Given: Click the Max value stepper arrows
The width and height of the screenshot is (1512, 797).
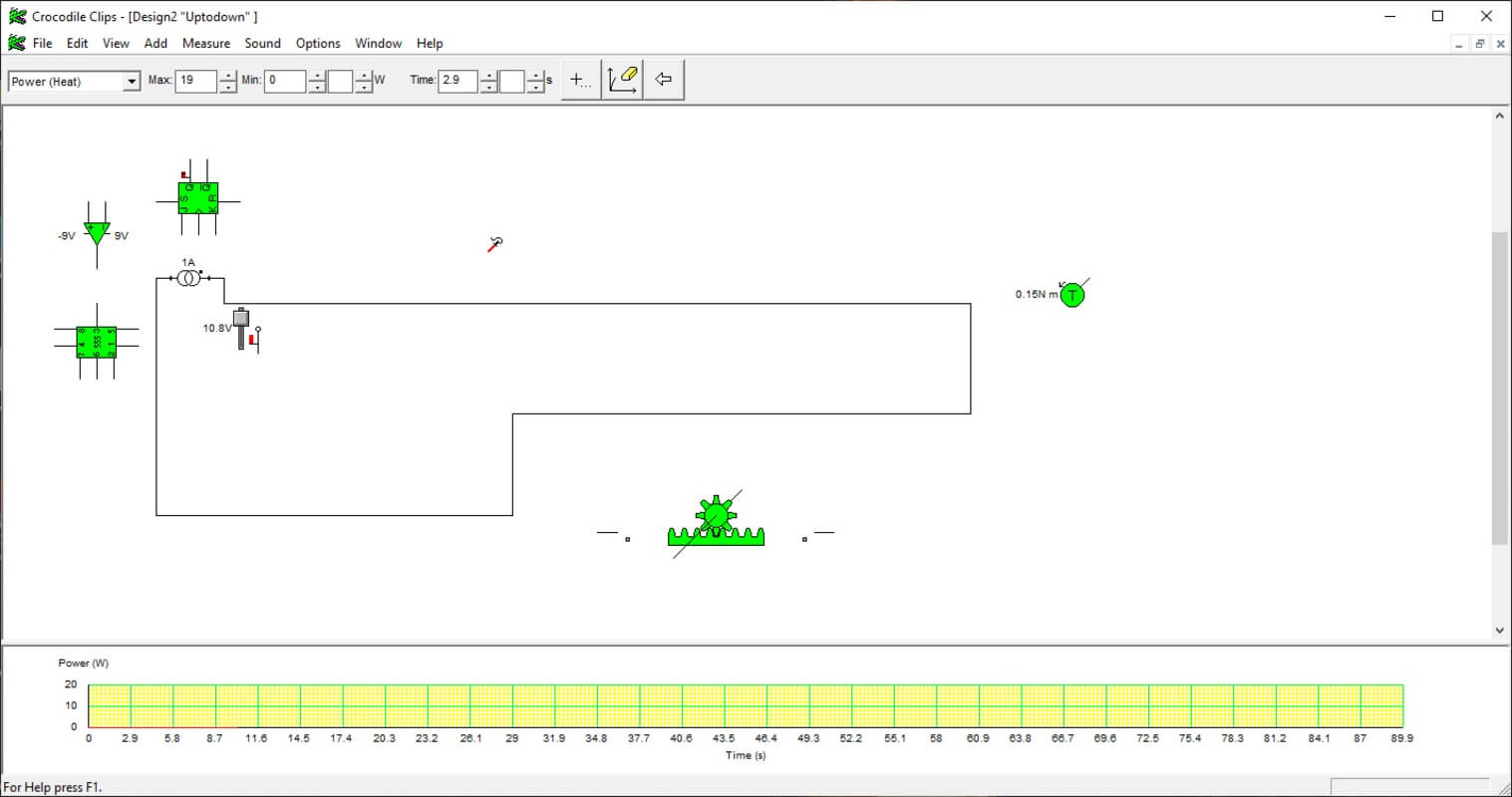Looking at the screenshot, I should click(x=228, y=82).
